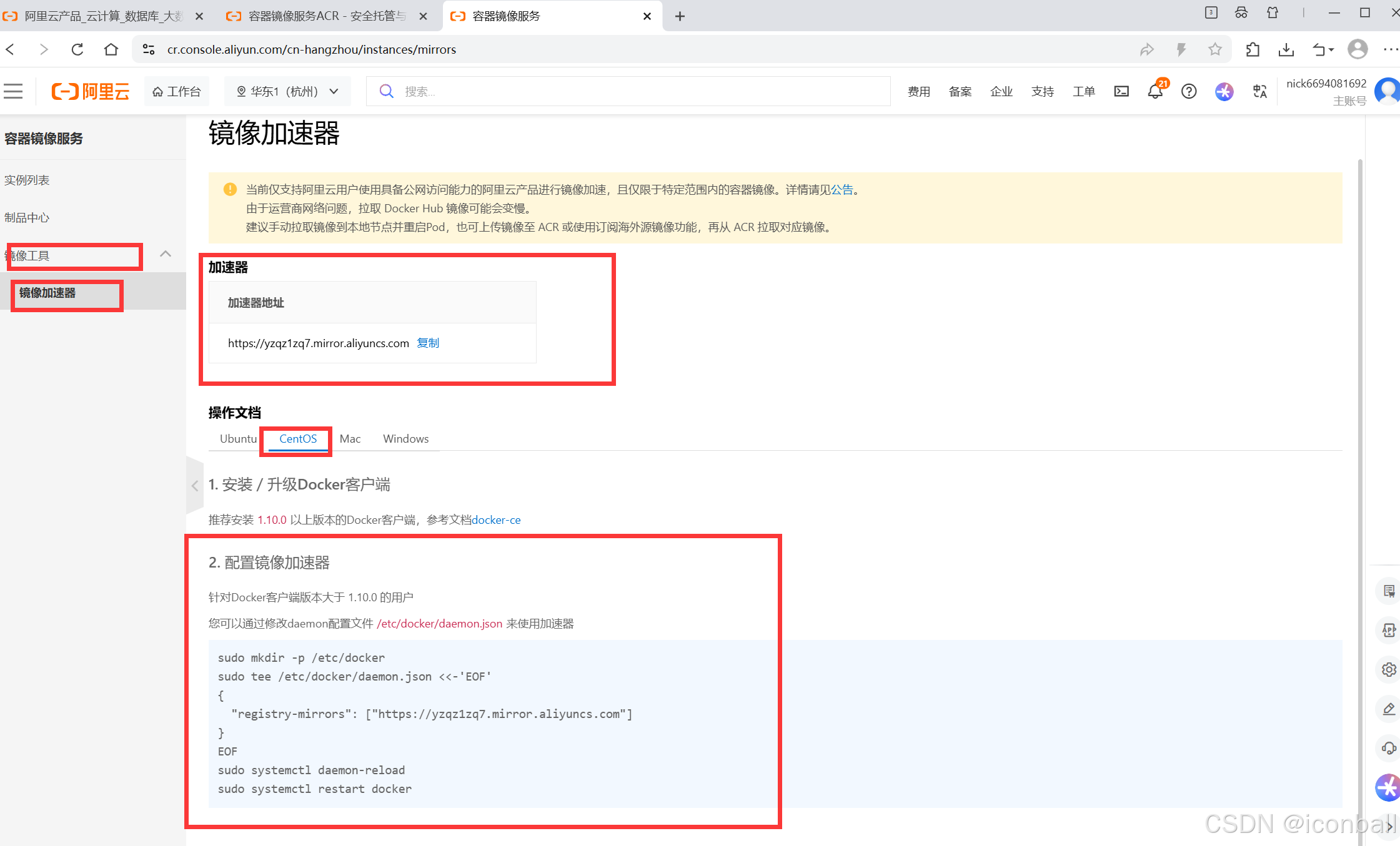Click the 复制 link to copy accelerator address
The width and height of the screenshot is (1400, 846).
coord(428,343)
